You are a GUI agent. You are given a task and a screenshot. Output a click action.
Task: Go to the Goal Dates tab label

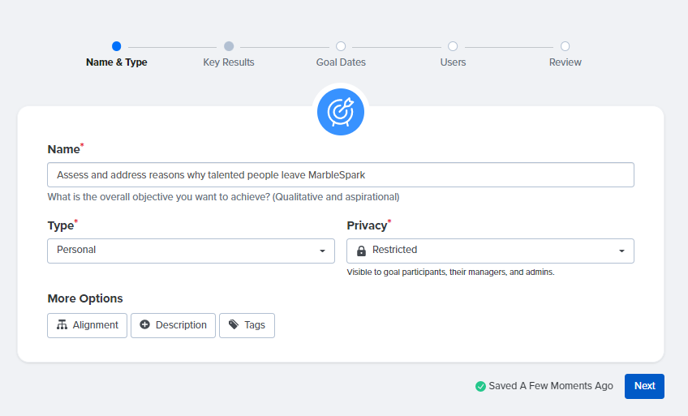pos(341,62)
